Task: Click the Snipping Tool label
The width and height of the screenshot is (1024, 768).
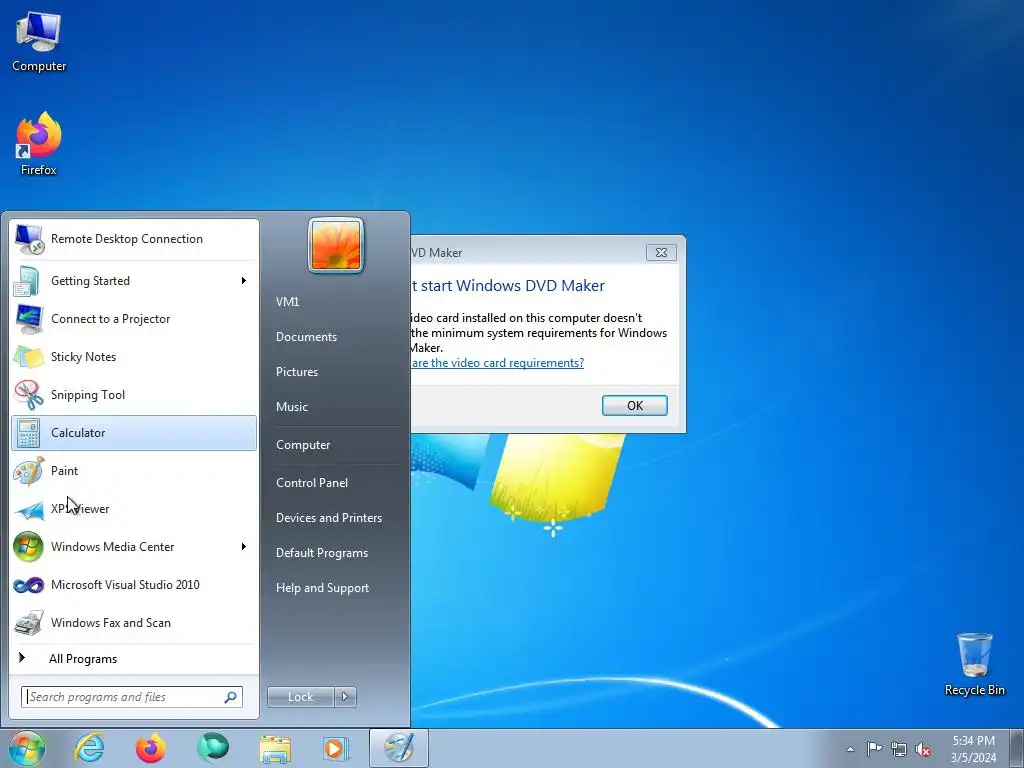Action: coord(88,394)
